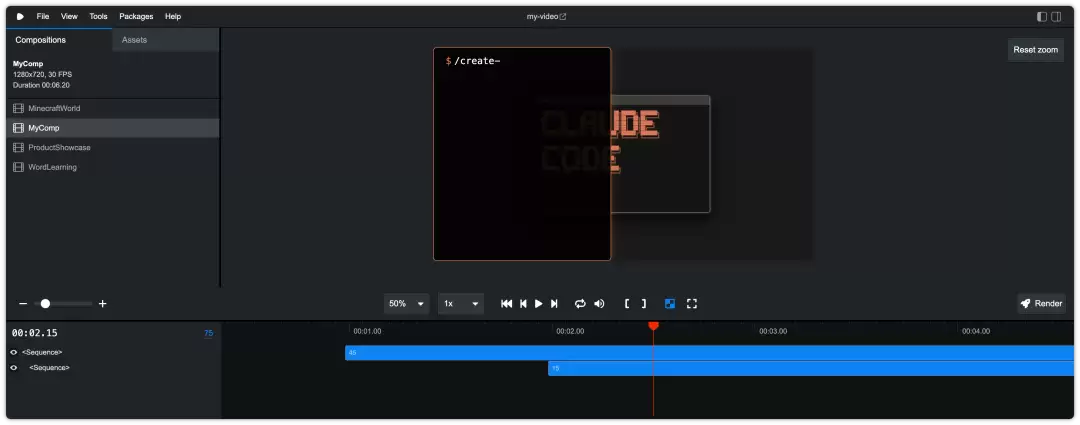Click the blue sequence bar labeled 15
Image resolution: width=1080 pixels, height=425 pixels.
tap(811, 369)
